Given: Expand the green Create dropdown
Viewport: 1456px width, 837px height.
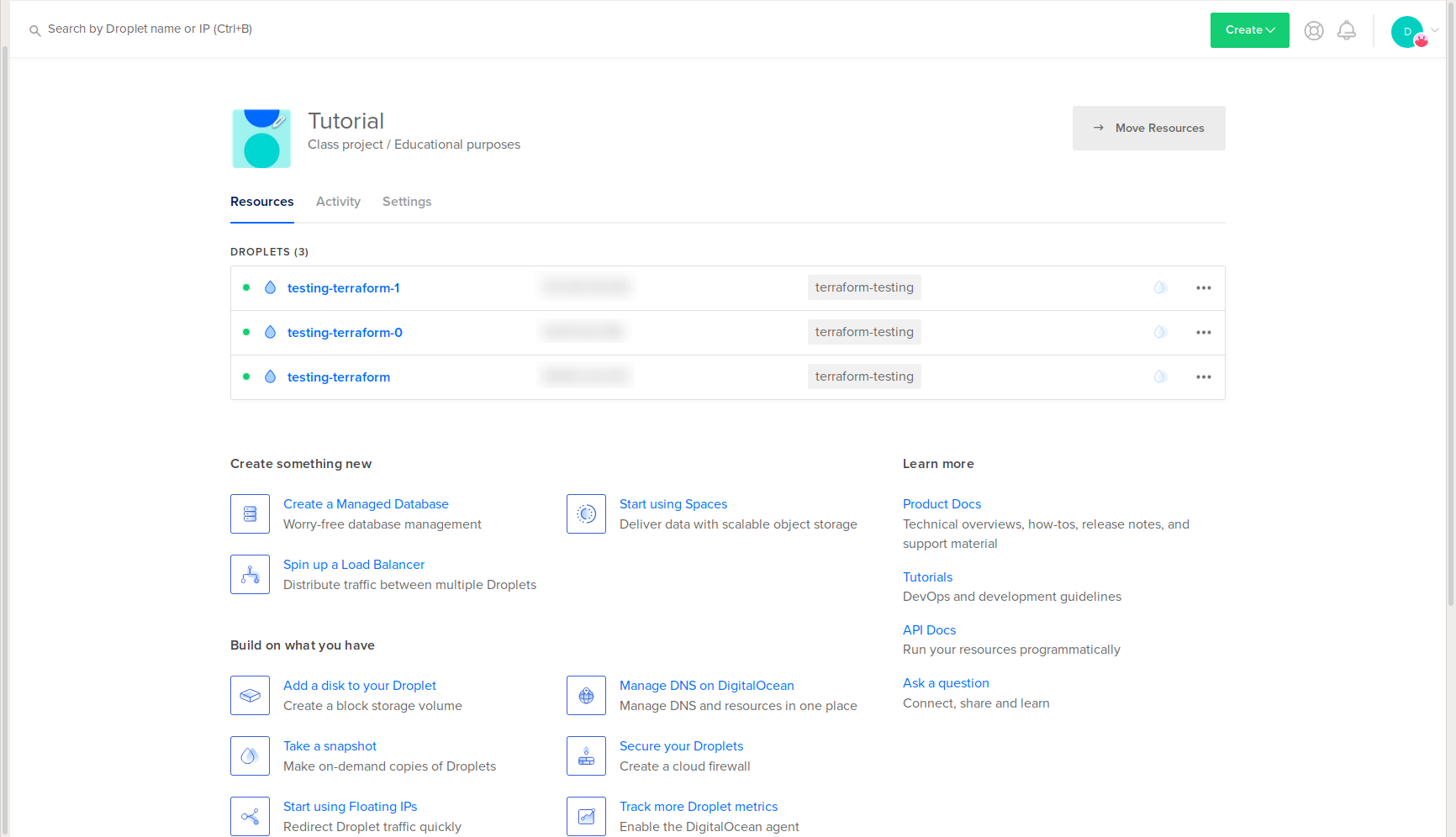Looking at the screenshot, I should pos(1249,30).
